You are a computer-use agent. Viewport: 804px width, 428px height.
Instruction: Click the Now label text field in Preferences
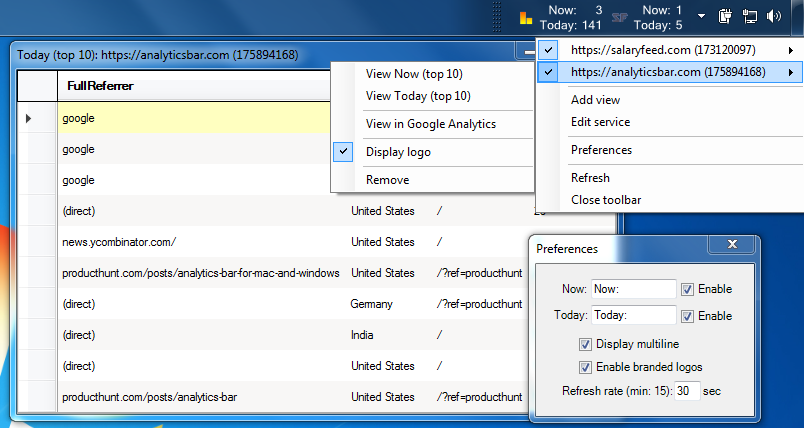point(634,289)
